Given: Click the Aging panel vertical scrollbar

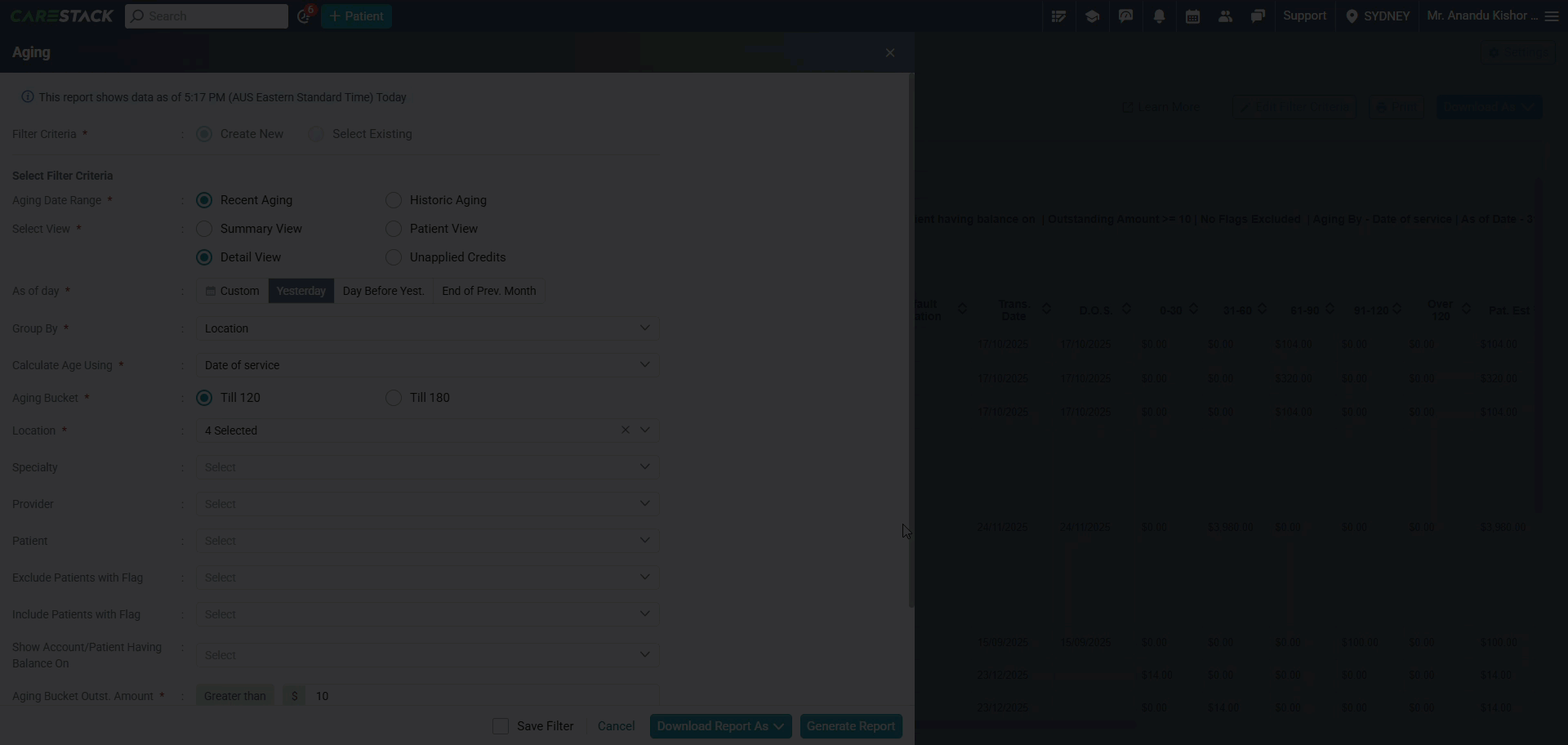Looking at the screenshot, I should pyautogui.click(x=911, y=341).
